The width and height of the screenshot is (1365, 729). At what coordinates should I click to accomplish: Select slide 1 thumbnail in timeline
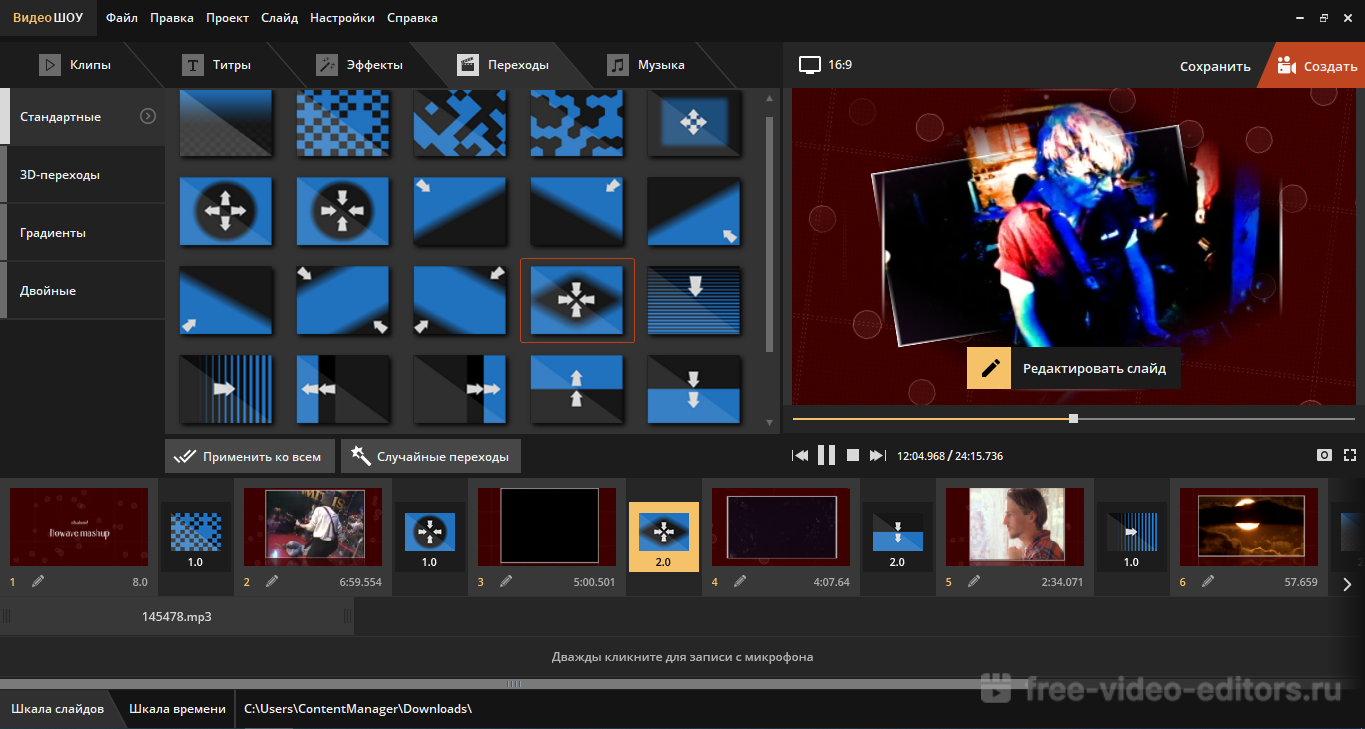coord(79,527)
